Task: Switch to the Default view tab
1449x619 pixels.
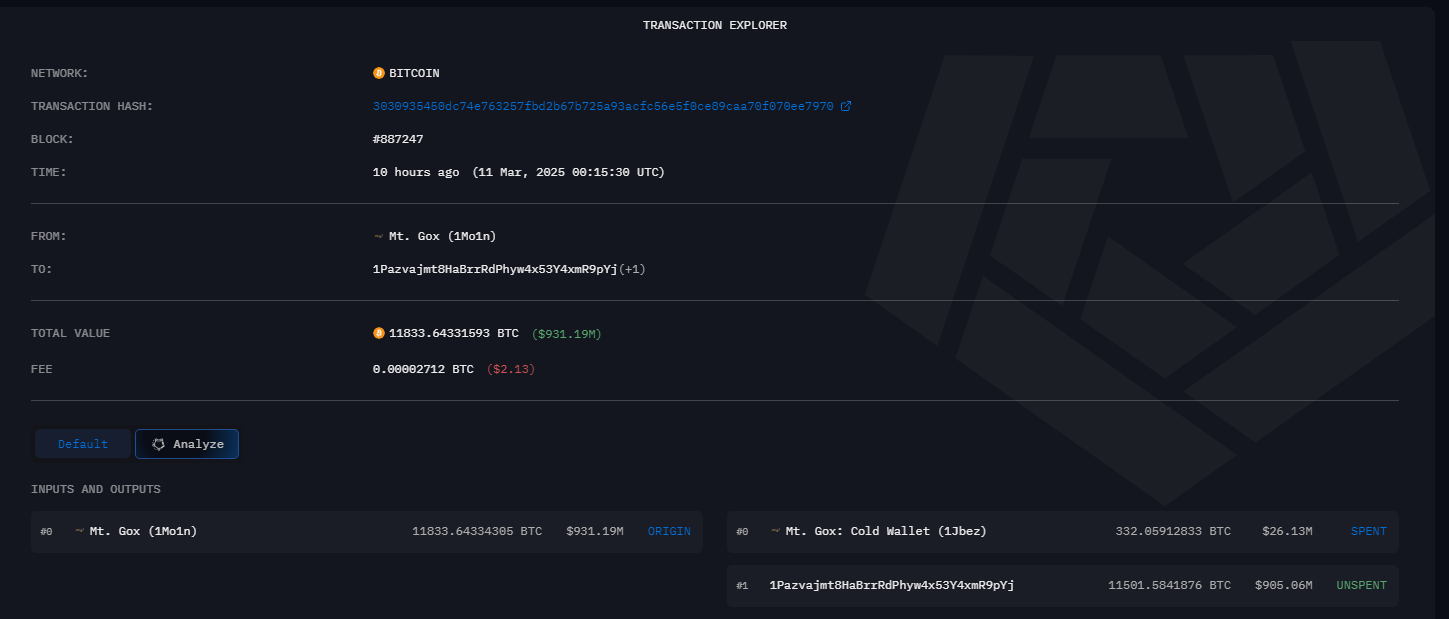Action: click(83, 444)
